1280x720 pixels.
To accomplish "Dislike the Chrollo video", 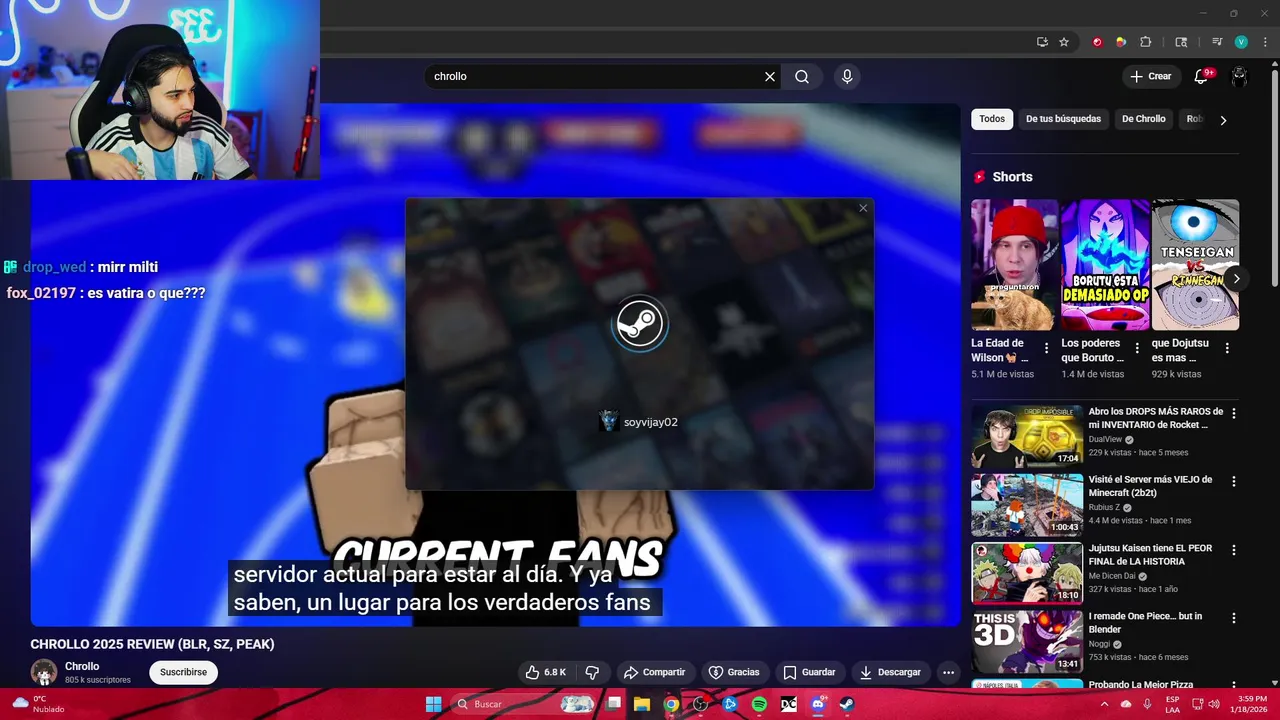I will [x=592, y=672].
